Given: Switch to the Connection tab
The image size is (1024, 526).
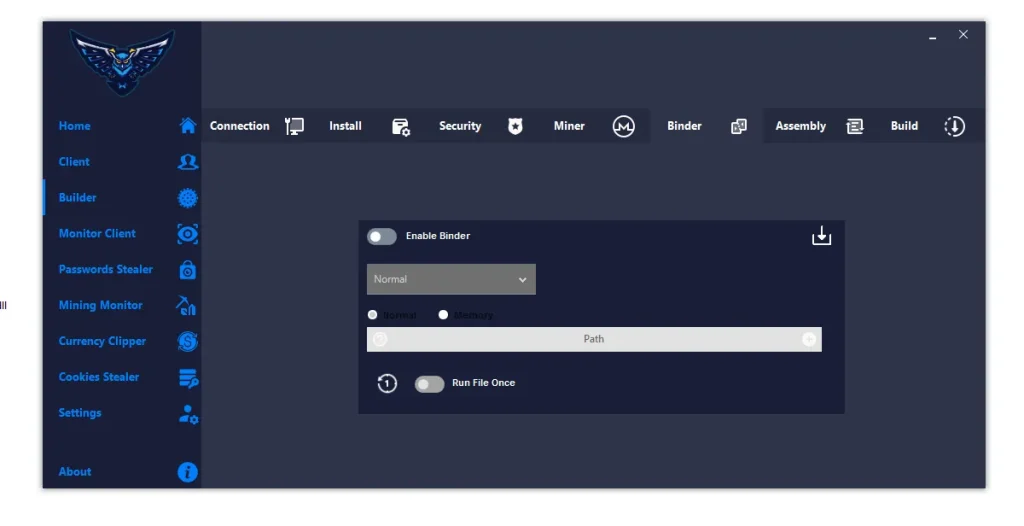Looking at the screenshot, I should click(x=240, y=126).
